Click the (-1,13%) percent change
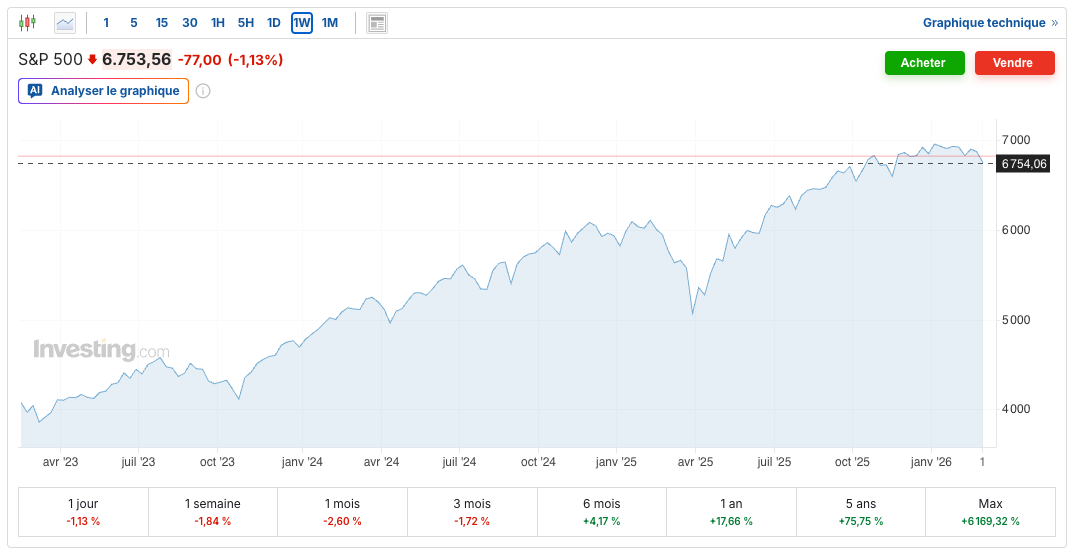 255,60
